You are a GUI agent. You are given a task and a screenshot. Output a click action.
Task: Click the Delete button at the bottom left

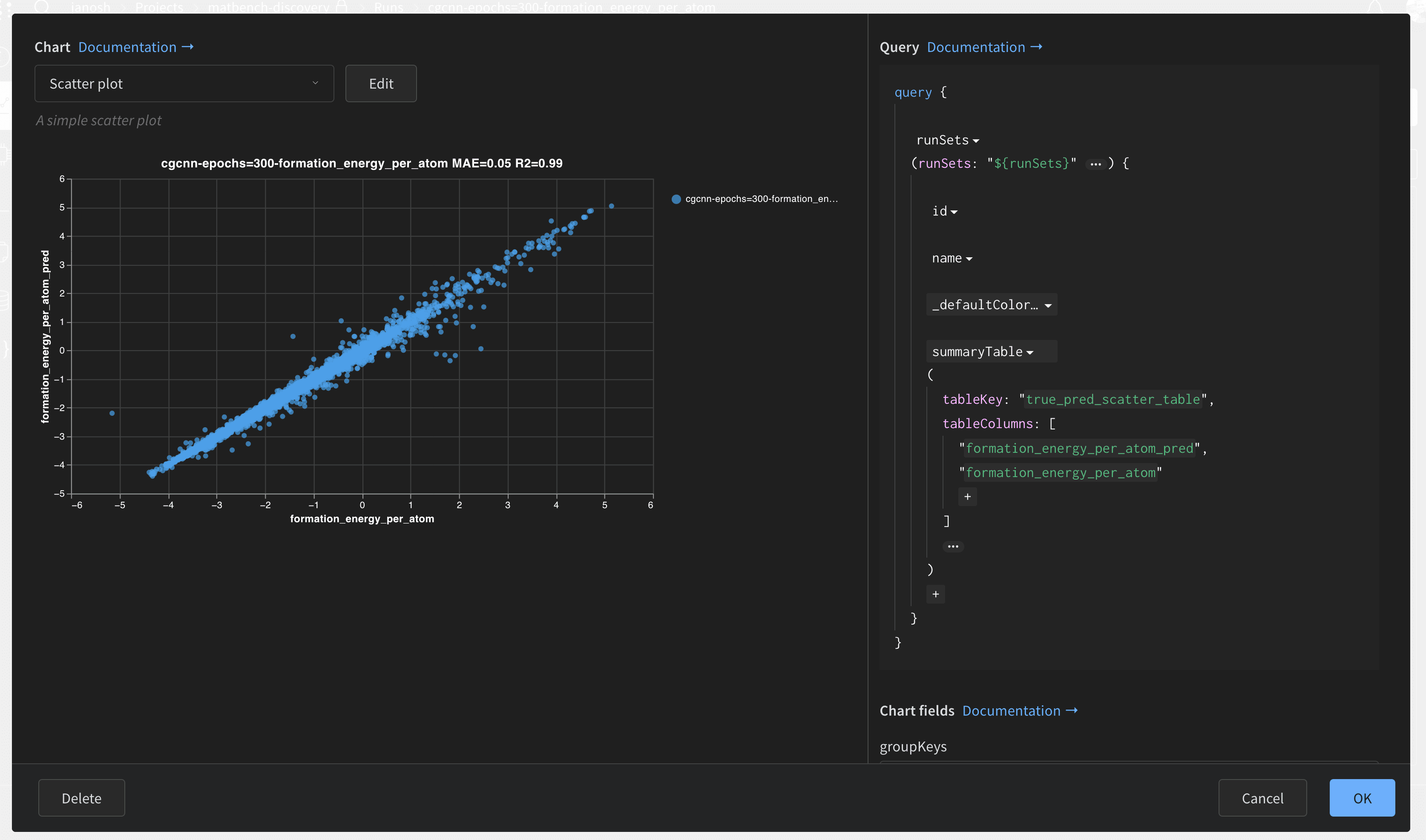point(81,798)
